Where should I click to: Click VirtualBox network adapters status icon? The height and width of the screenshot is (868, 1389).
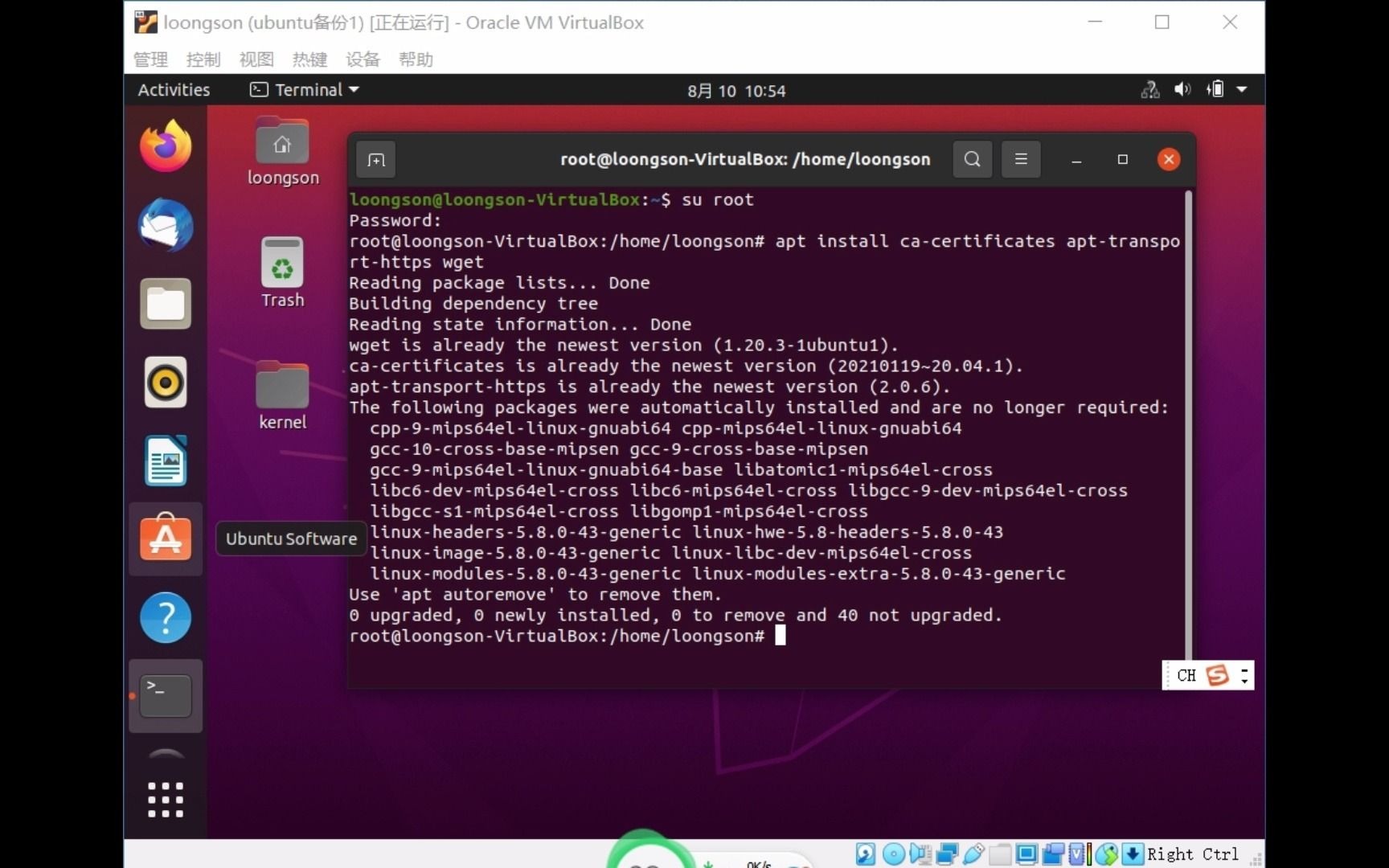click(x=947, y=854)
